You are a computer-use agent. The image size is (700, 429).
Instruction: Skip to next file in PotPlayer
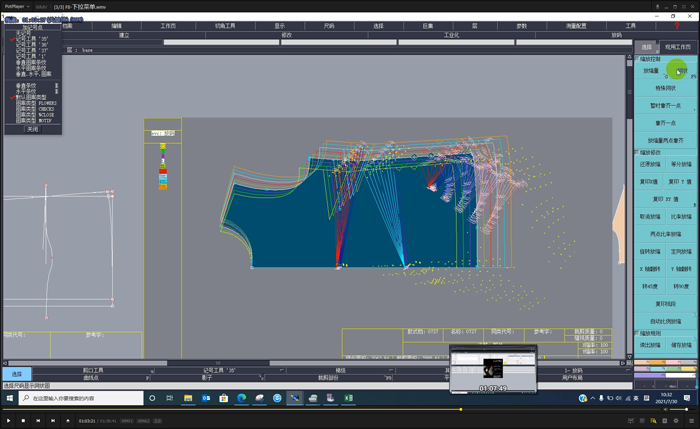pyautogui.click(x=53, y=421)
